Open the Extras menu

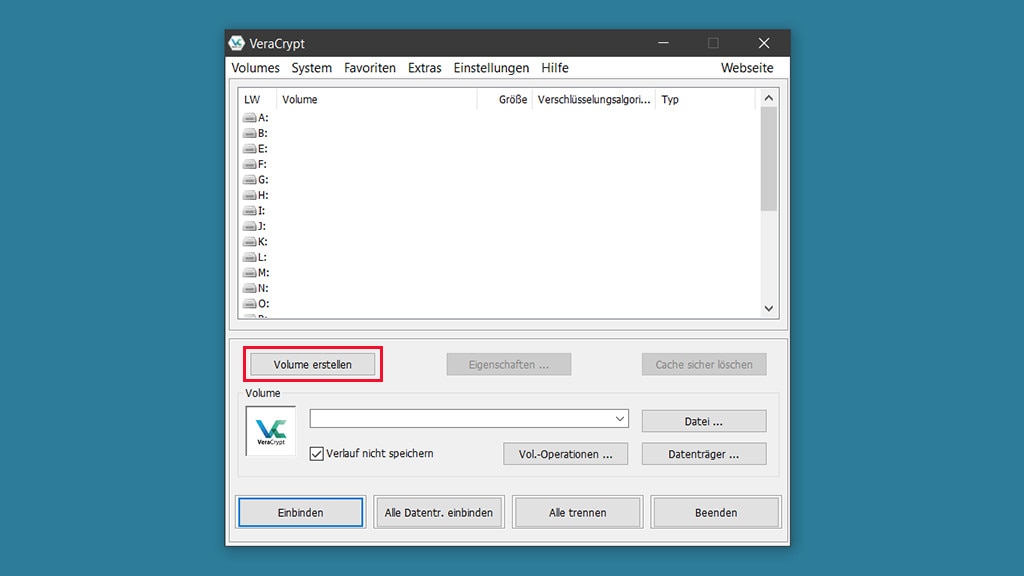[424, 68]
